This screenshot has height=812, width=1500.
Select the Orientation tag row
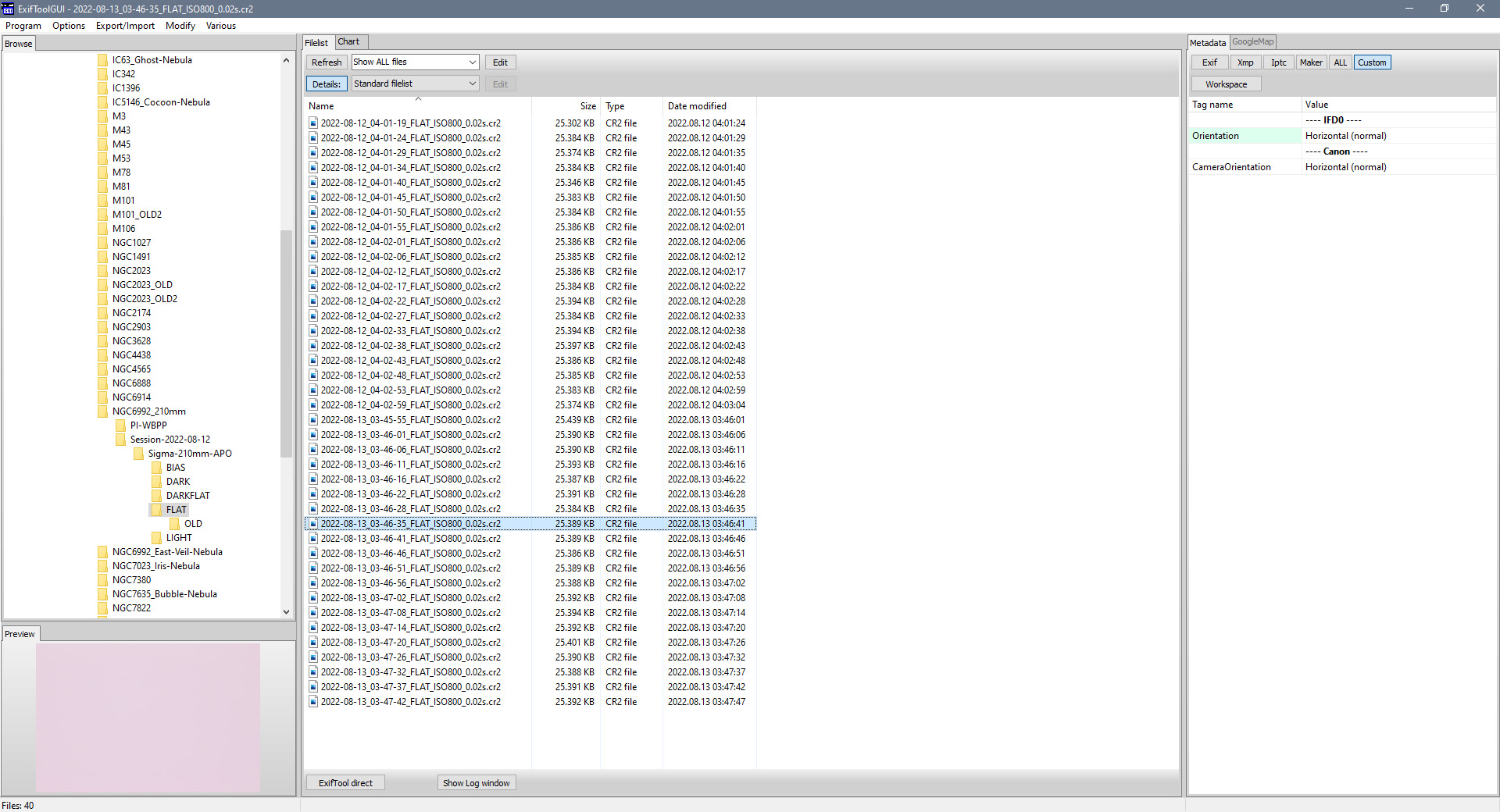[1342, 136]
